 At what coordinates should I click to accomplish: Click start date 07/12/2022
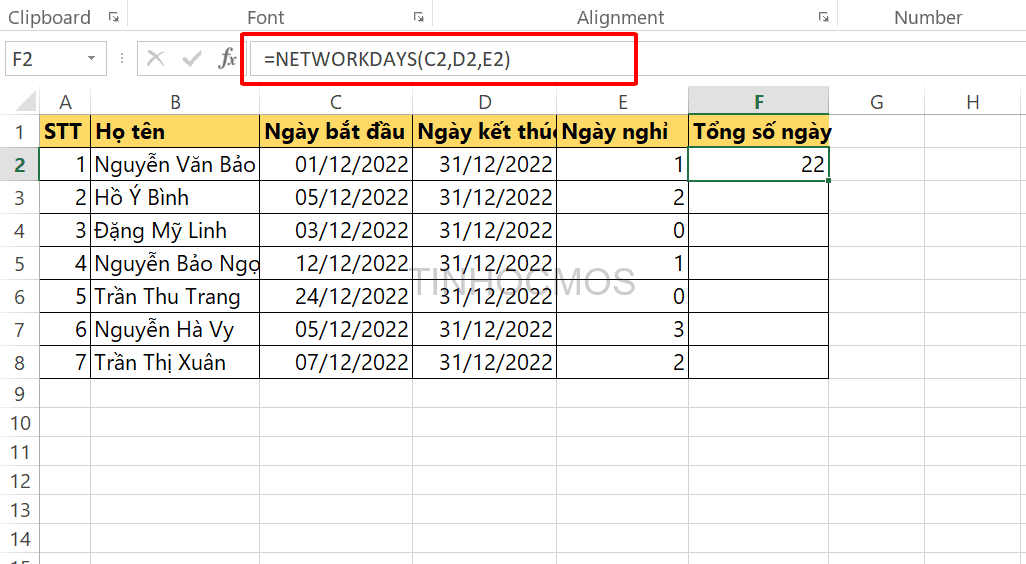[336, 362]
